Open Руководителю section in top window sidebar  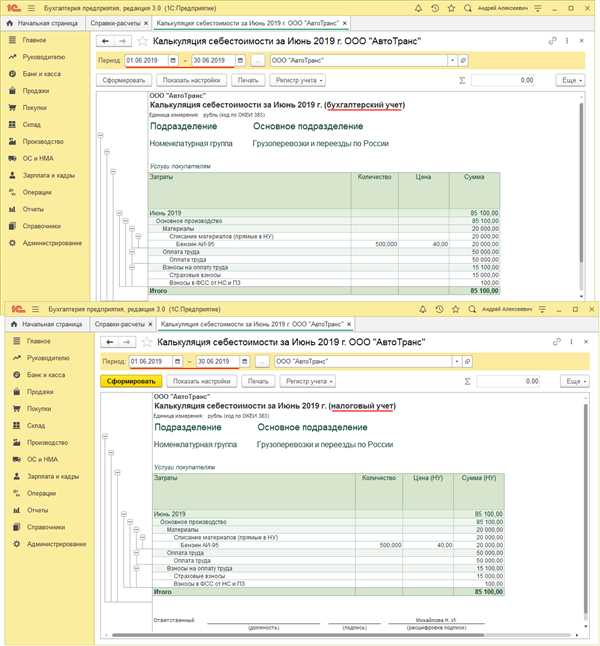37,57
